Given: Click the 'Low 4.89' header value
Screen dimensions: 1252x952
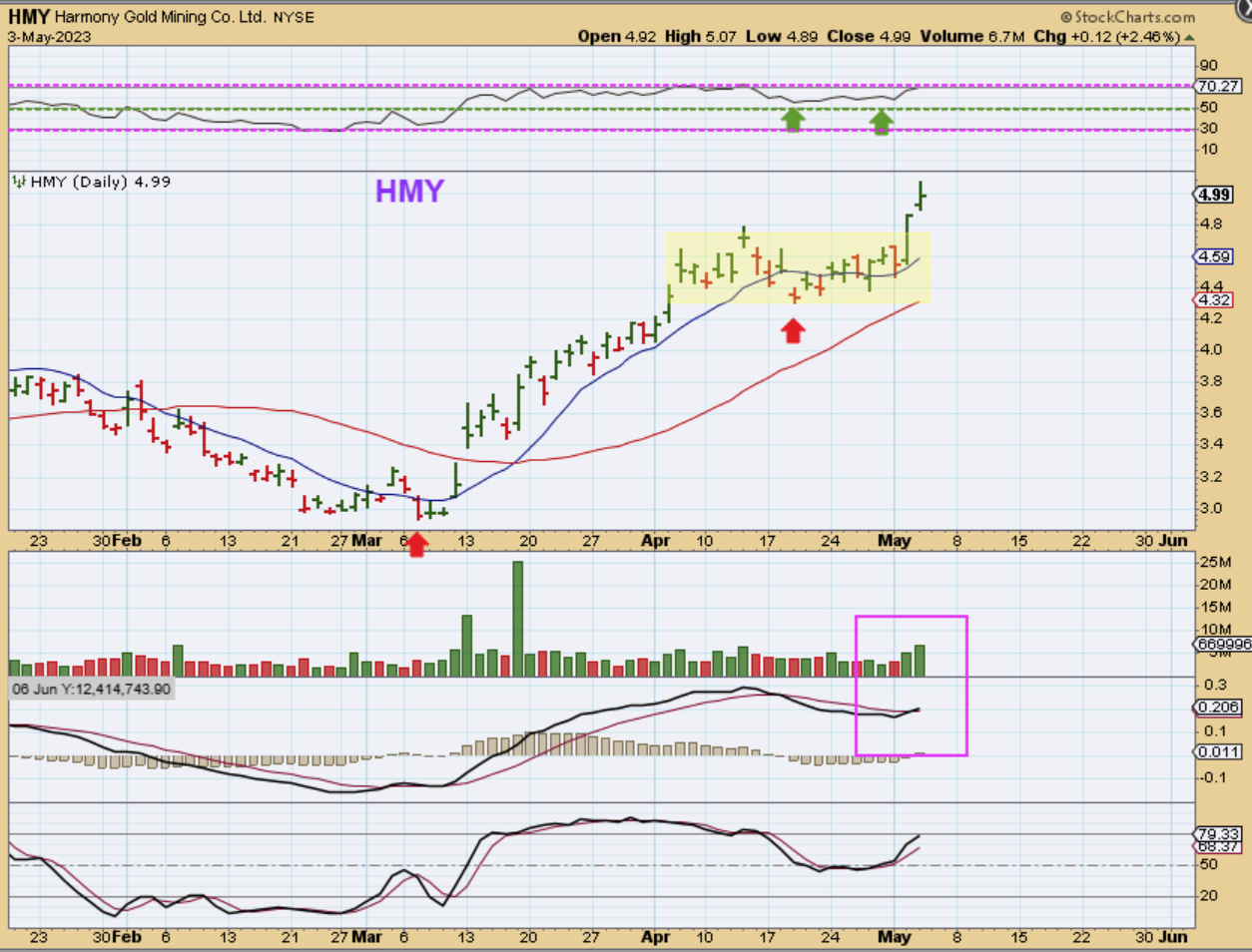Looking at the screenshot, I should (782, 36).
